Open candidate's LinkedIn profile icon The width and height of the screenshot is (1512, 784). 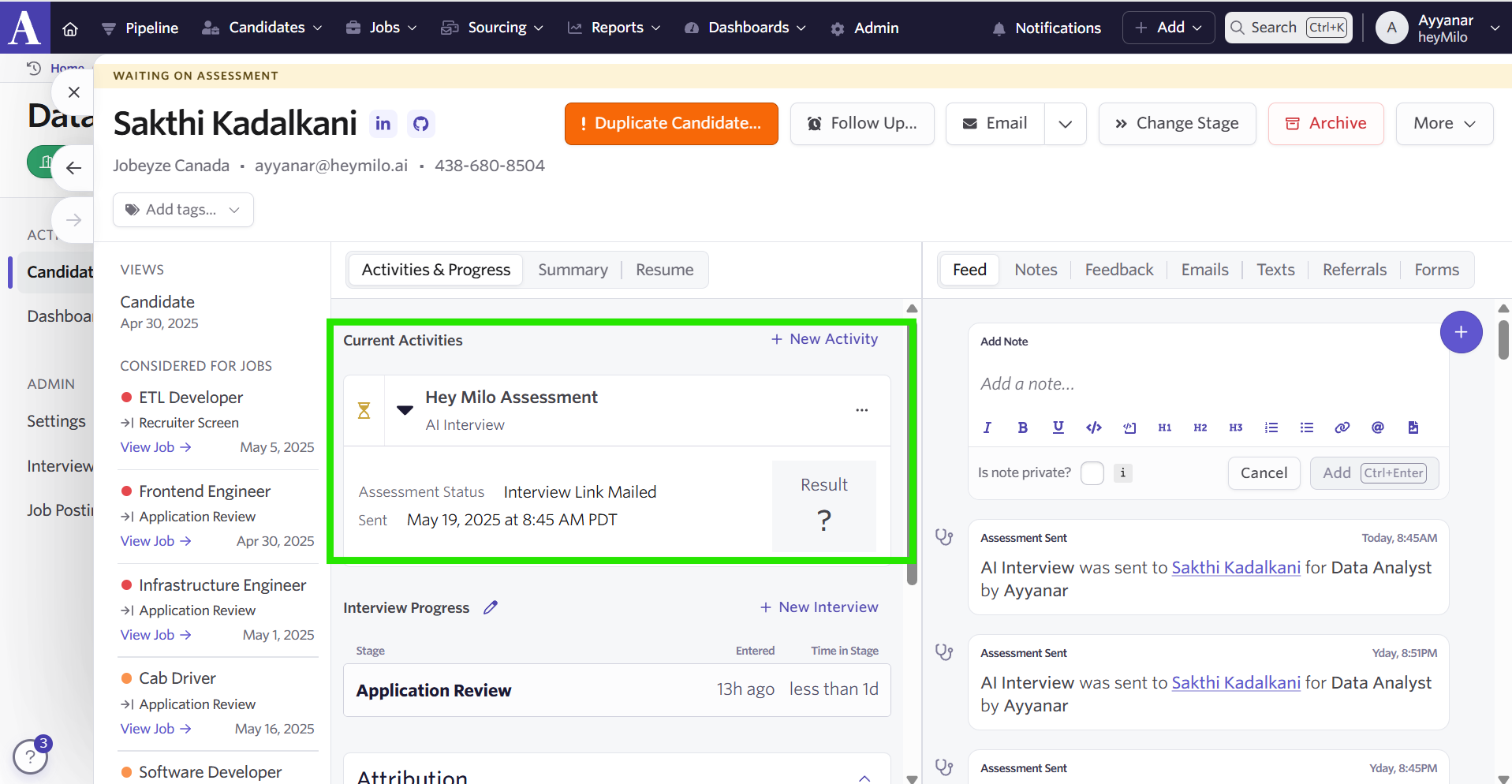coord(383,124)
